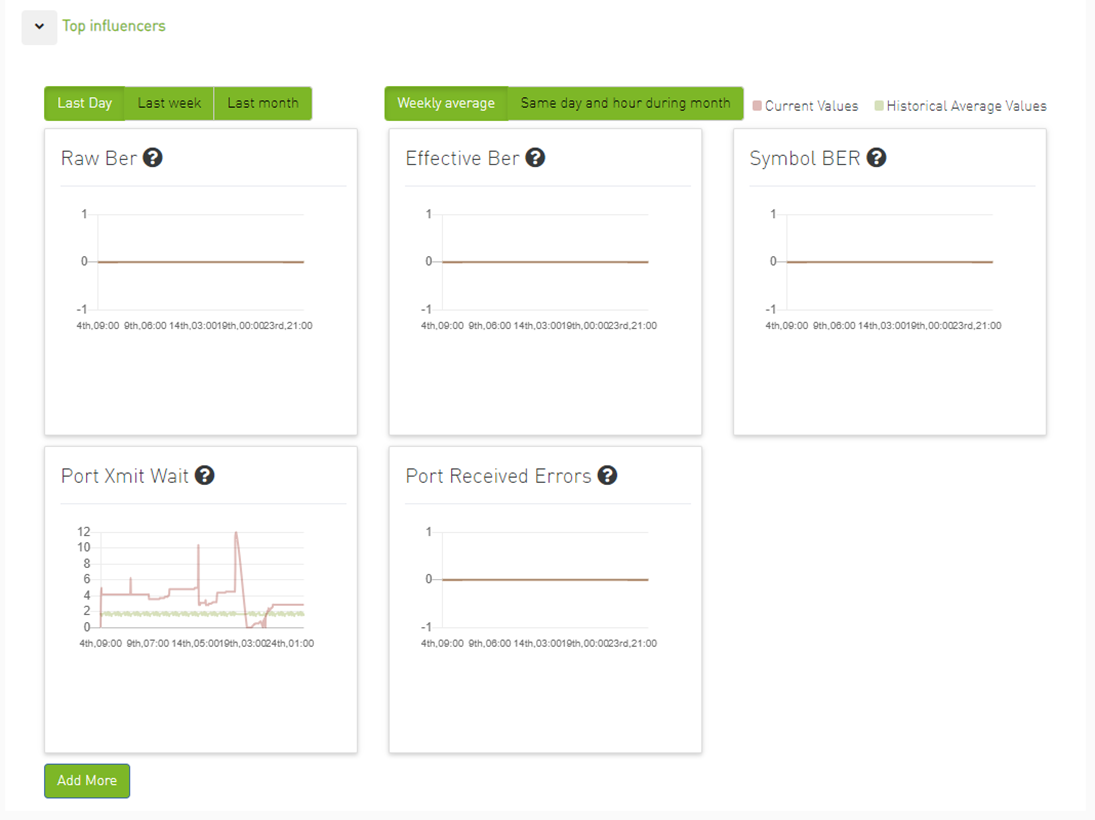The width and height of the screenshot is (1095, 820).
Task: Click the Port Xmit Wait help icon
Action: tap(204, 476)
